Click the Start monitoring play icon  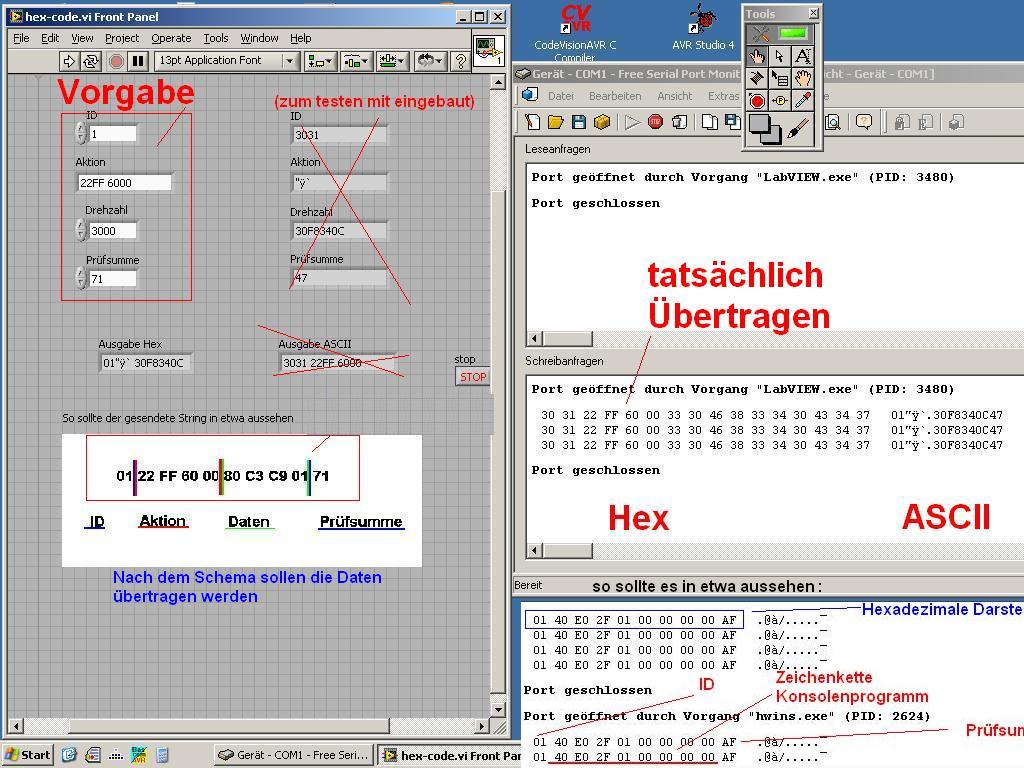coord(632,122)
